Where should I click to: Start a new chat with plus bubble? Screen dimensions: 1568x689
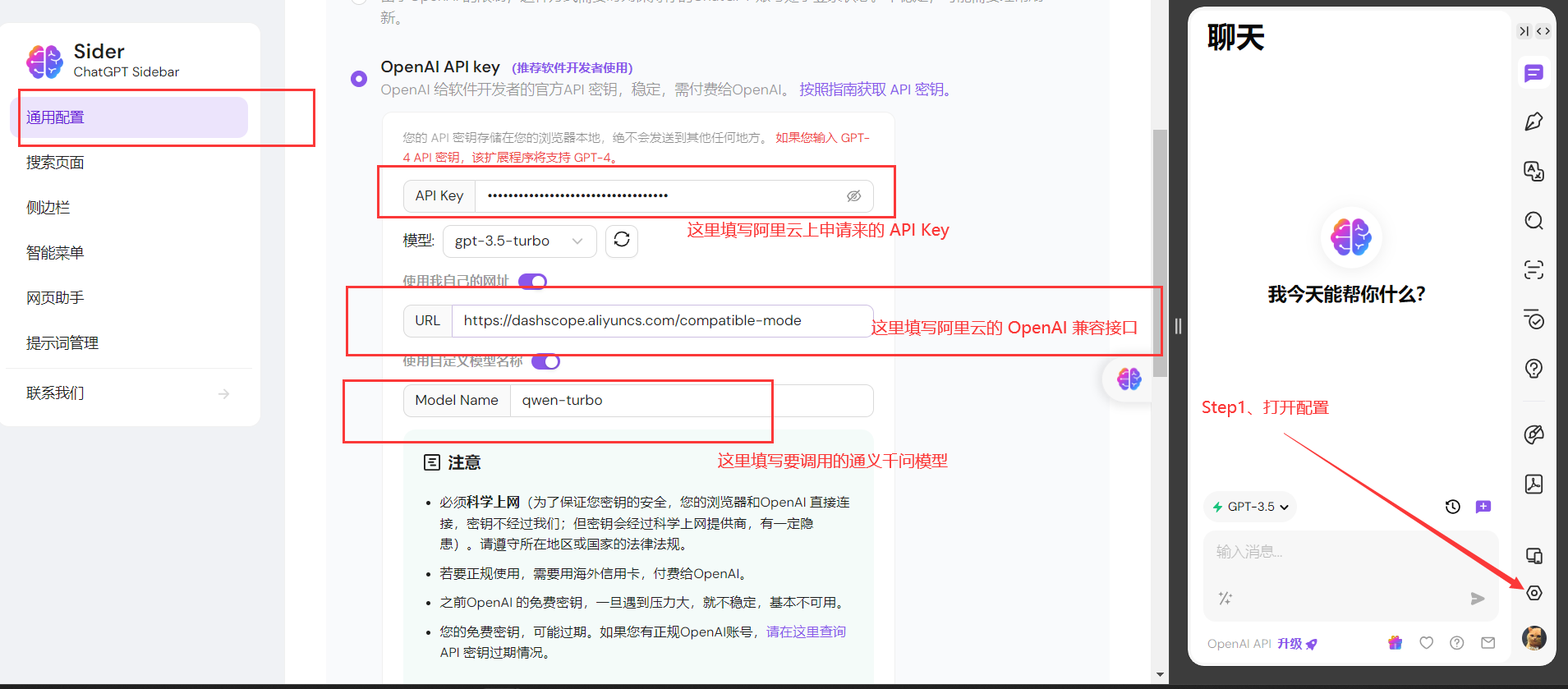pos(1483,507)
